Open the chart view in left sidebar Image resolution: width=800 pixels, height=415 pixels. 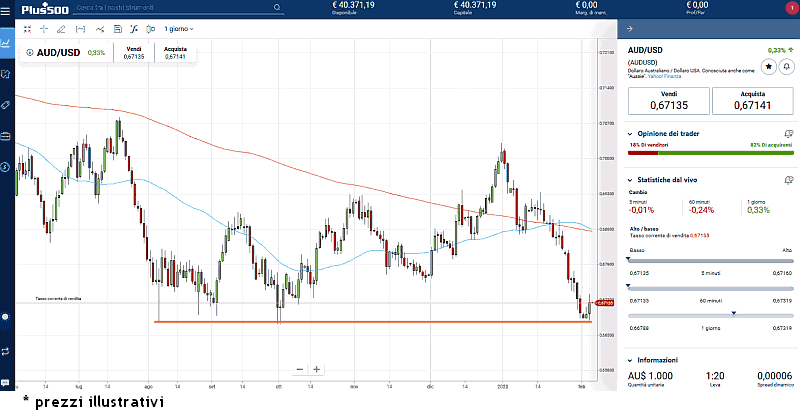pyautogui.click(x=6, y=43)
